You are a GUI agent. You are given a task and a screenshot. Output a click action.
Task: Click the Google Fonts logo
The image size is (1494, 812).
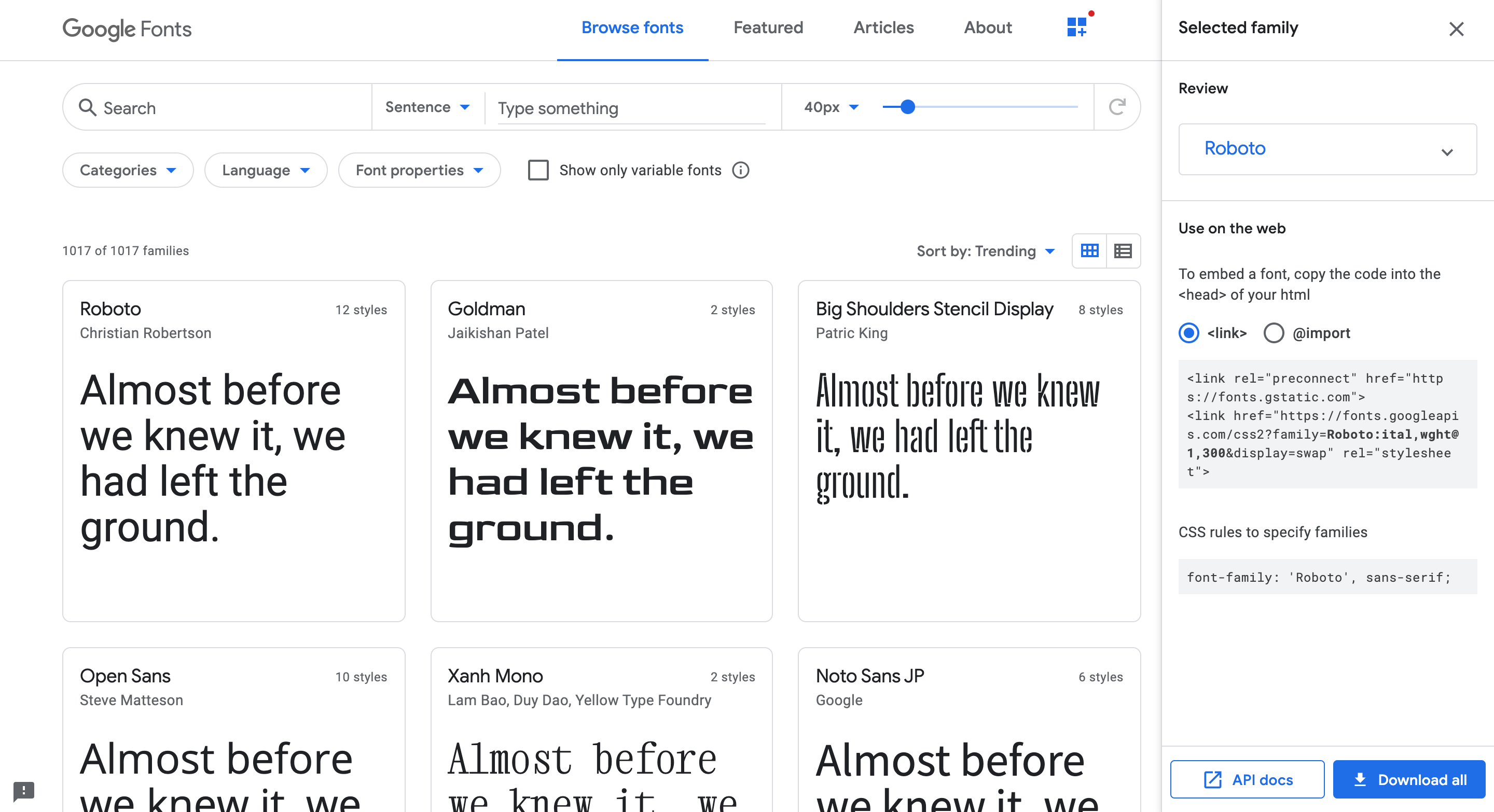tap(127, 29)
